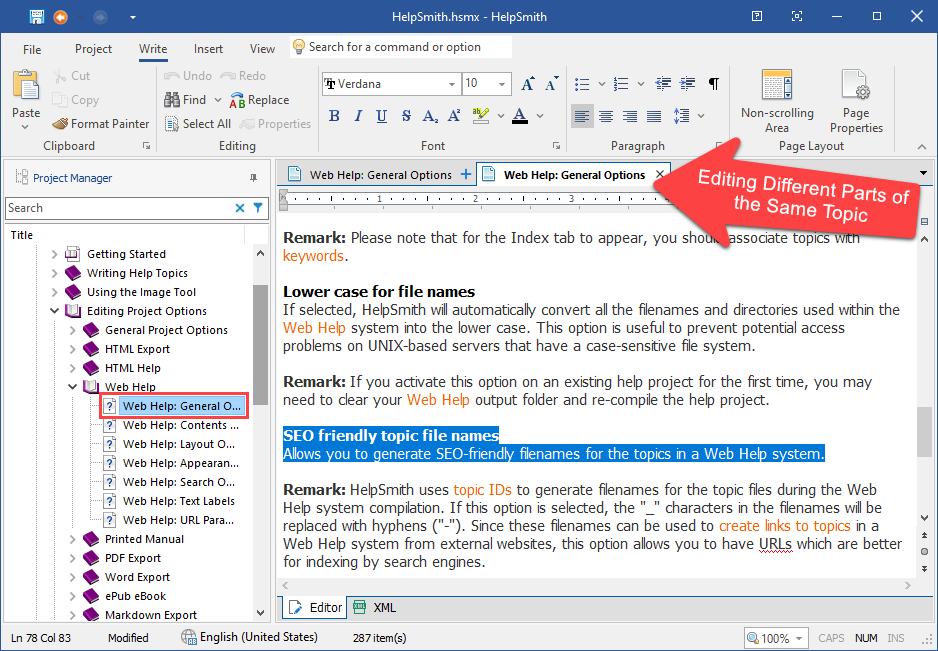938x651 pixels.
Task: Click the orange Back navigation arrow
Action: click(x=60, y=17)
